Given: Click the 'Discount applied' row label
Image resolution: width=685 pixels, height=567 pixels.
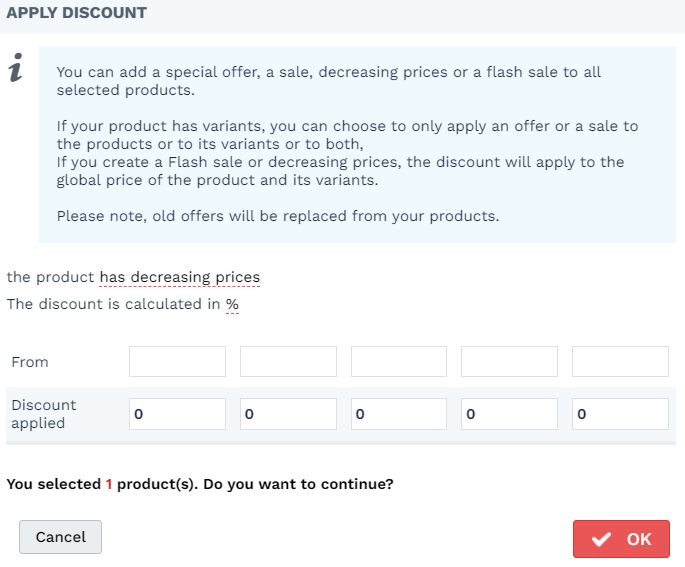Looking at the screenshot, I should pos(44,414).
